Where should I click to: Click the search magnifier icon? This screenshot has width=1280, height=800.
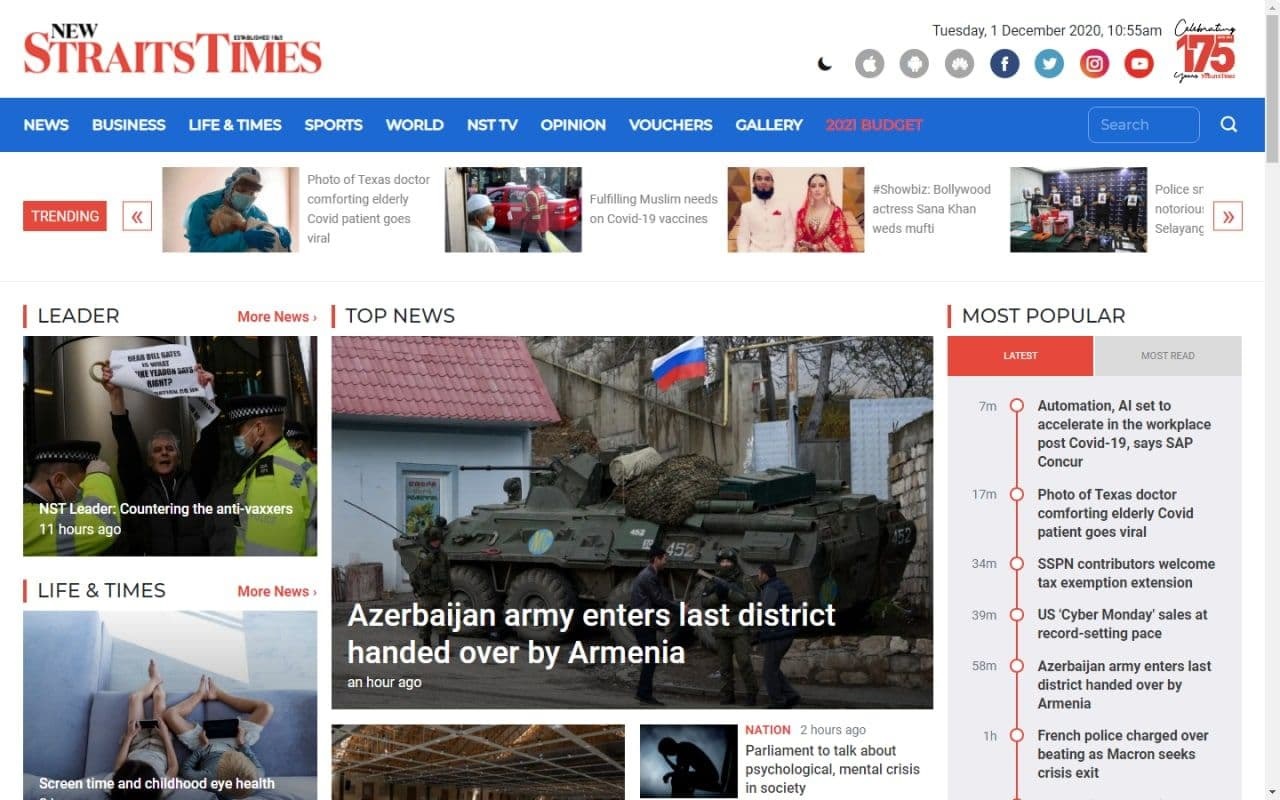pyautogui.click(x=1229, y=125)
